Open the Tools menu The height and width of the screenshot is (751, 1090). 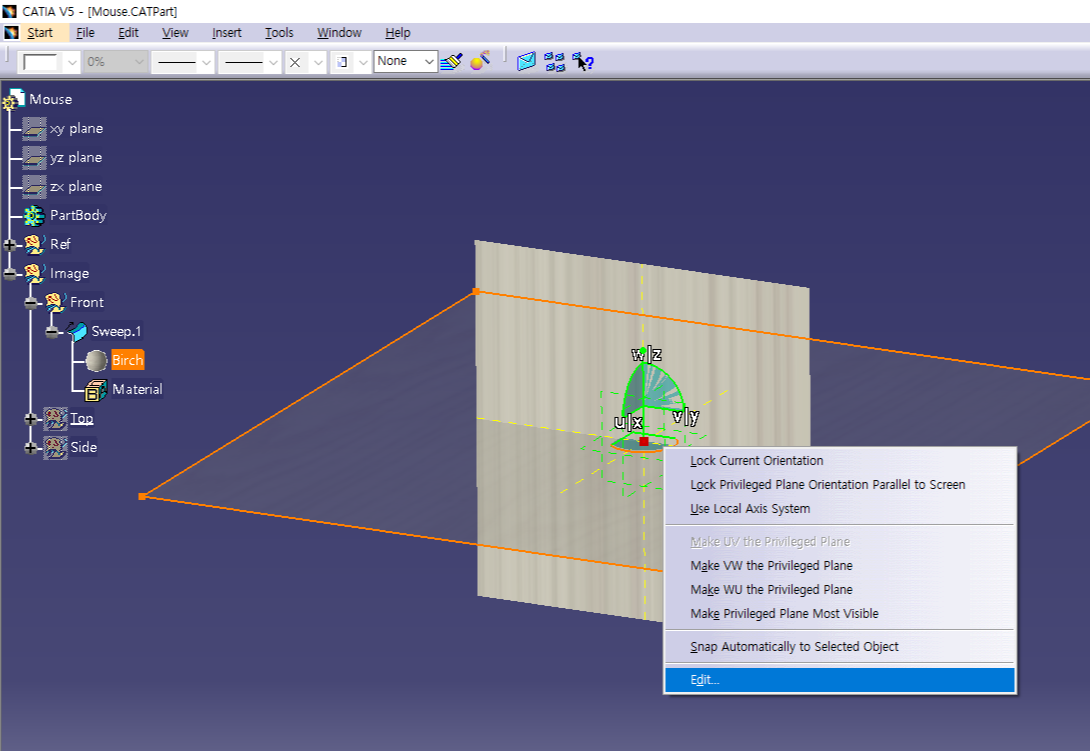click(x=279, y=33)
